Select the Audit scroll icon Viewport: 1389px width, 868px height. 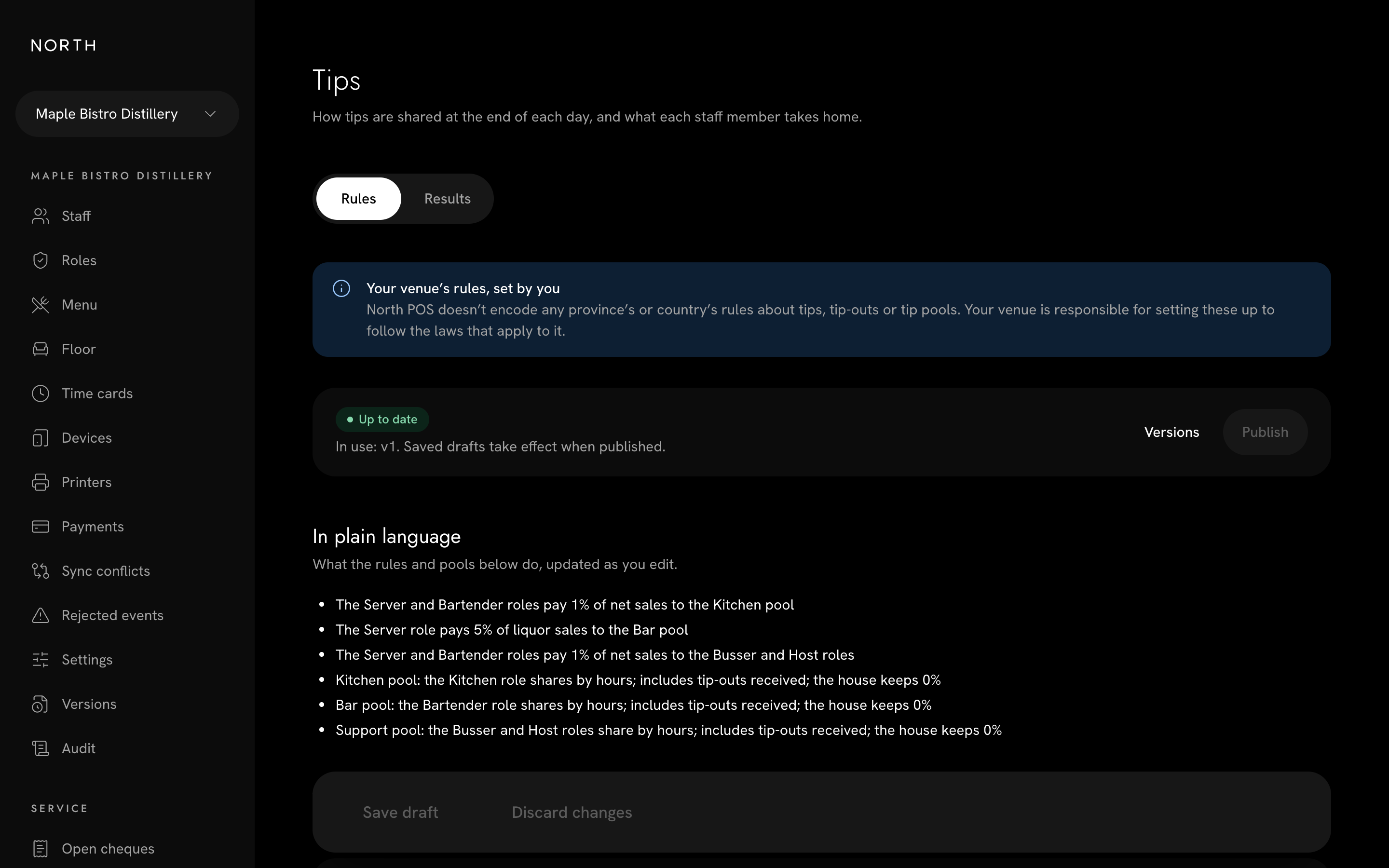coord(40,748)
